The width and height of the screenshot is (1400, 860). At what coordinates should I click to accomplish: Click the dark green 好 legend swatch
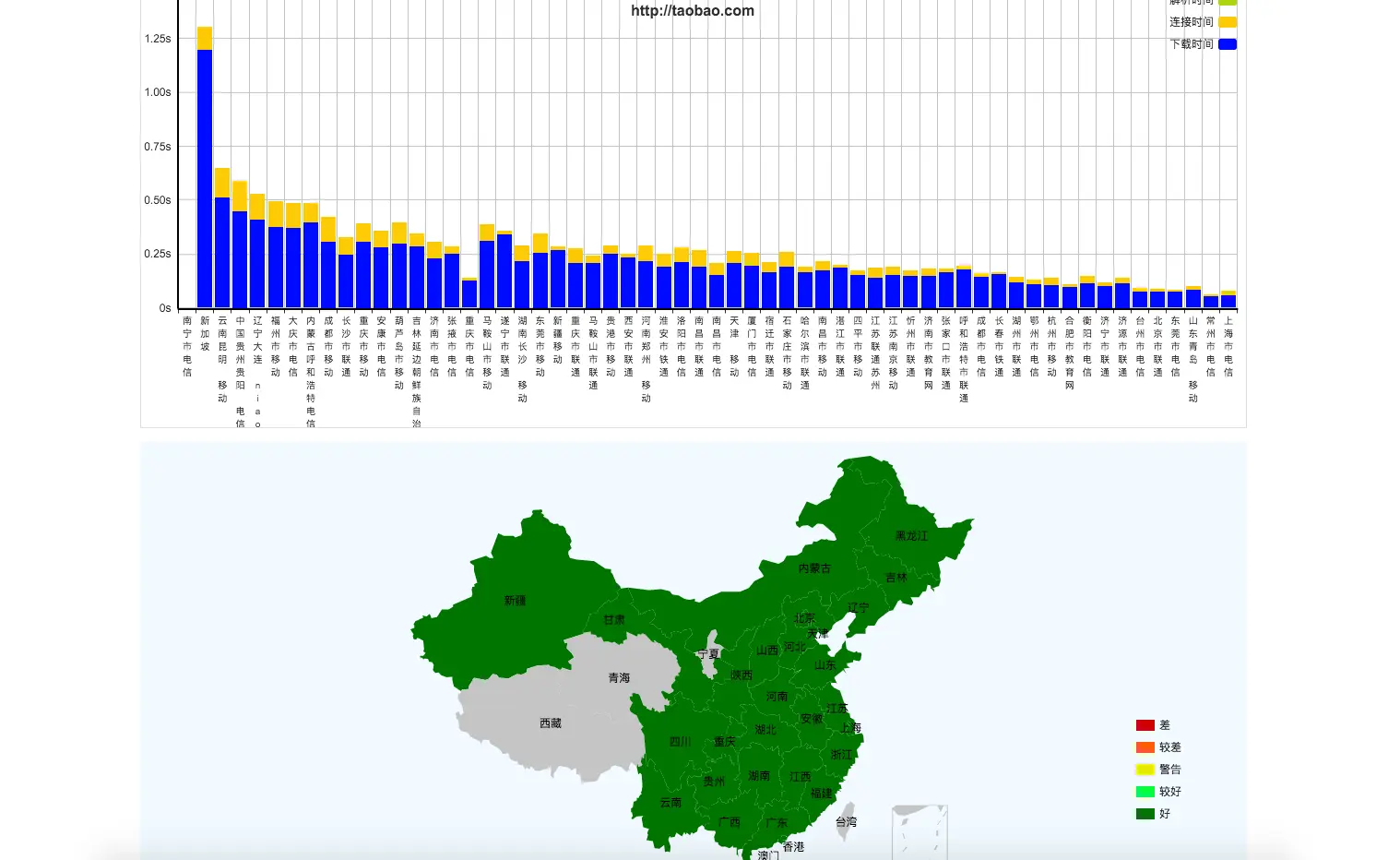1145,814
